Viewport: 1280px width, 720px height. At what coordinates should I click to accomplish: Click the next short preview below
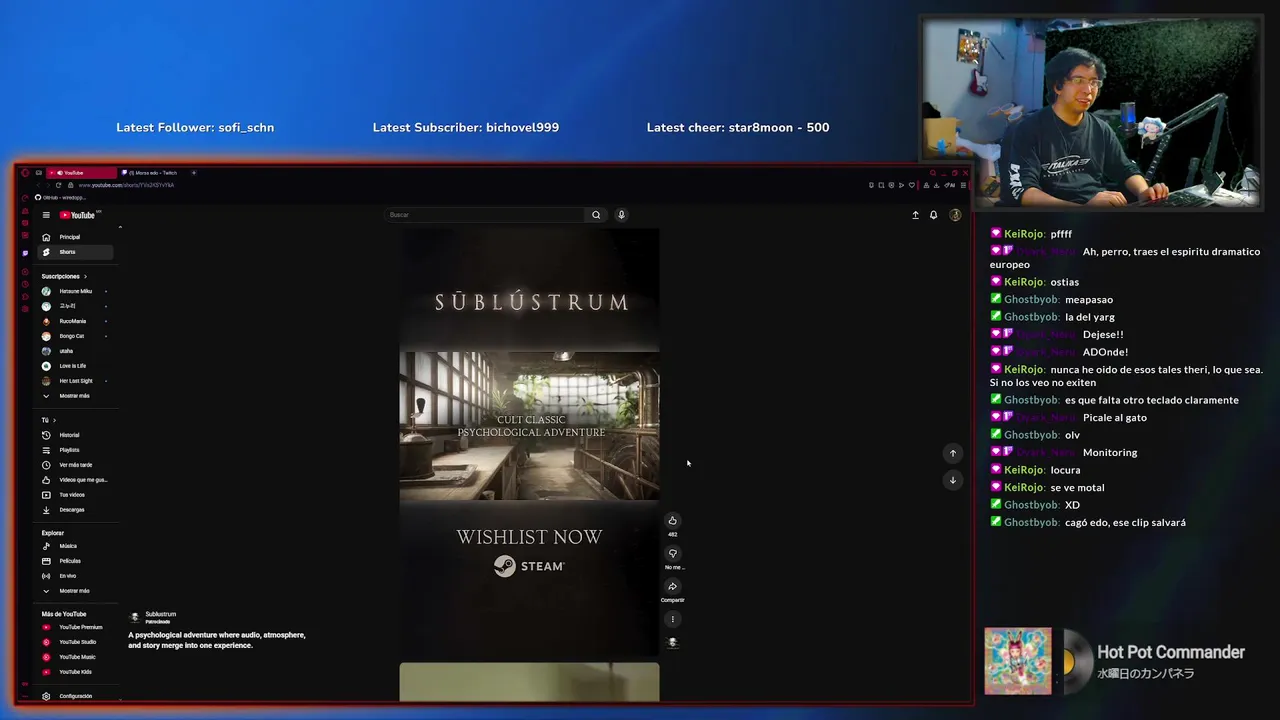(x=529, y=682)
